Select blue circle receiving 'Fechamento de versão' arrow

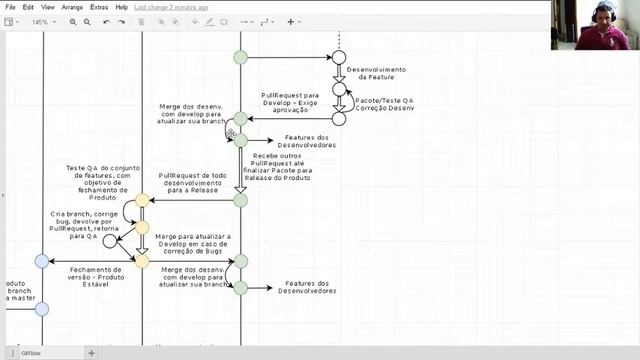tap(42, 261)
